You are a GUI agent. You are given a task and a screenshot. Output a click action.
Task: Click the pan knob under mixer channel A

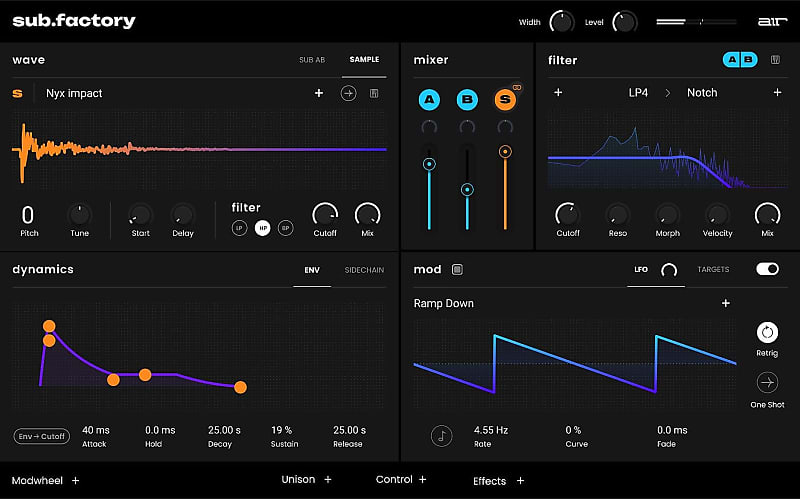(x=429, y=127)
